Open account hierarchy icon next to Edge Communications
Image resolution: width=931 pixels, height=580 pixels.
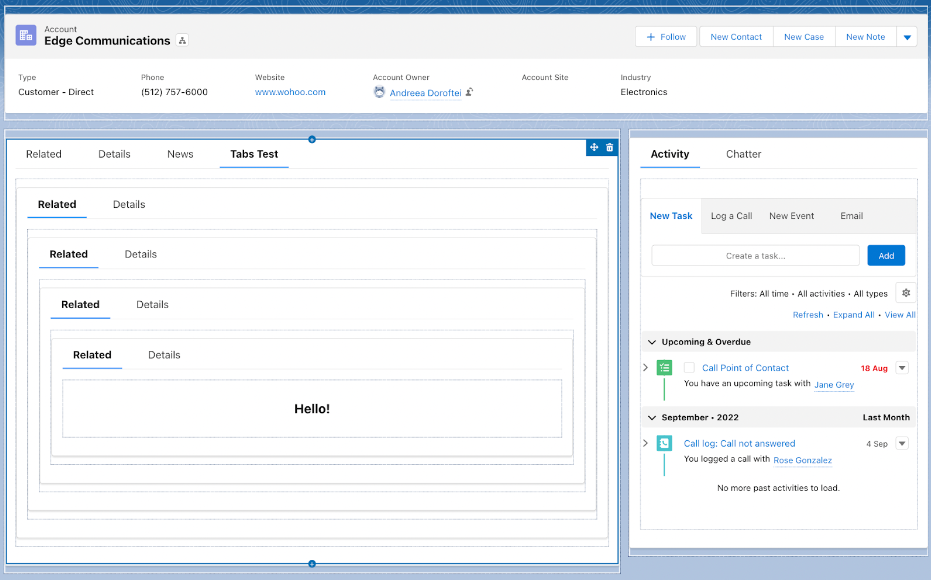(x=182, y=40)
